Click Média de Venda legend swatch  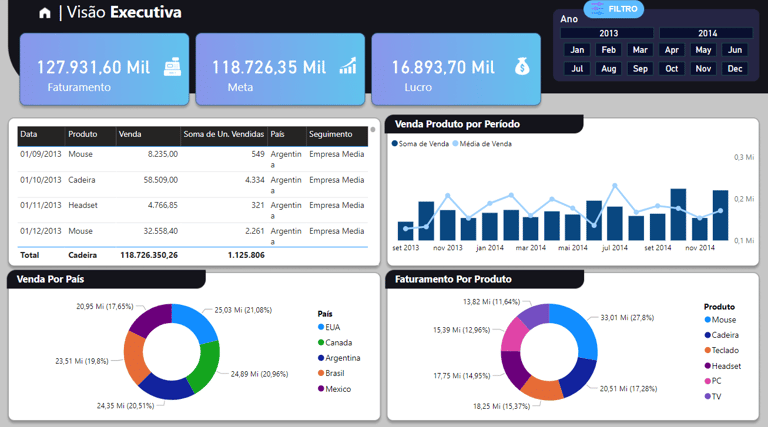tap(456, 144)
